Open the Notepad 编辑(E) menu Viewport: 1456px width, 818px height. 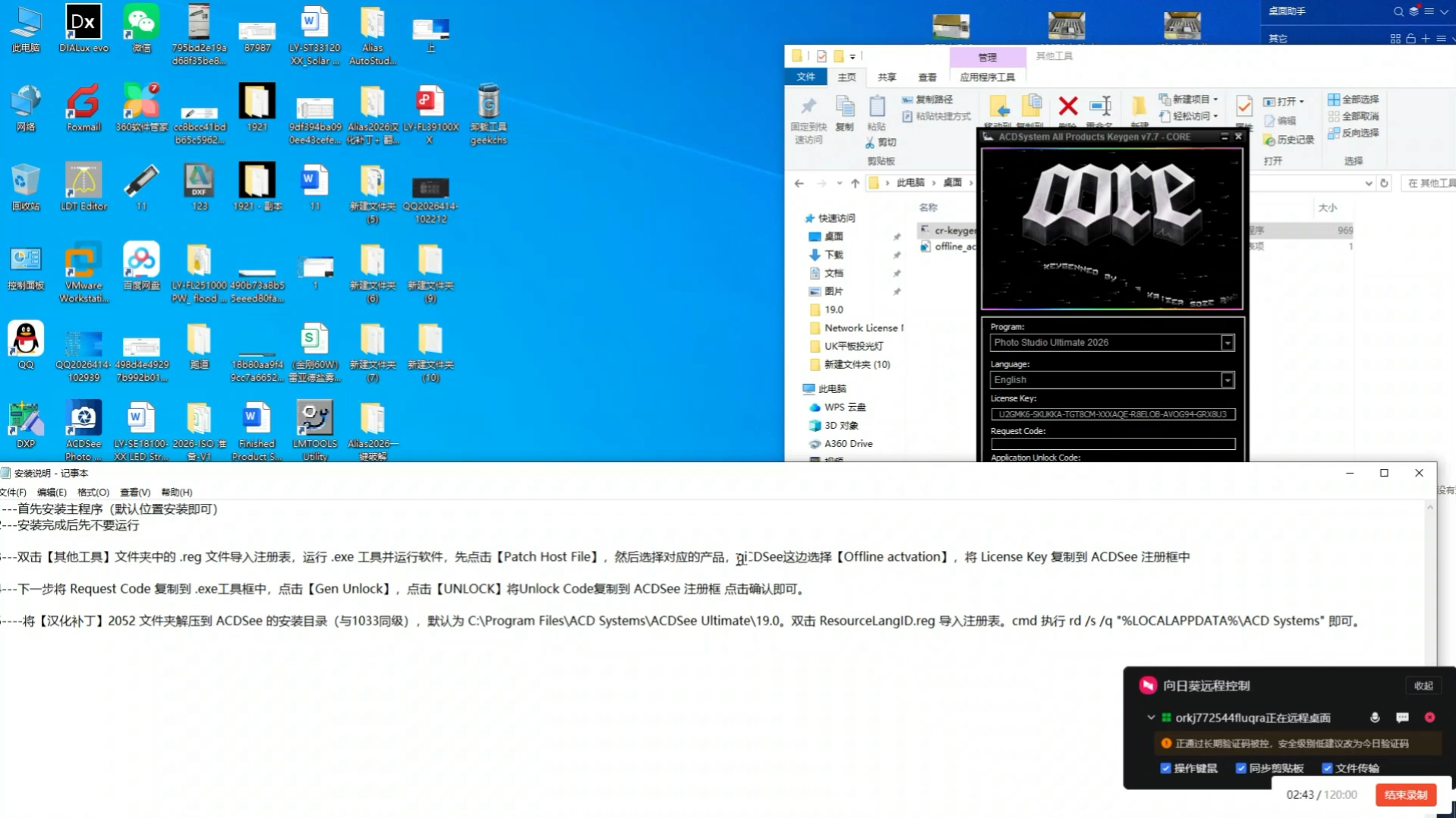[x=52, y=492]
